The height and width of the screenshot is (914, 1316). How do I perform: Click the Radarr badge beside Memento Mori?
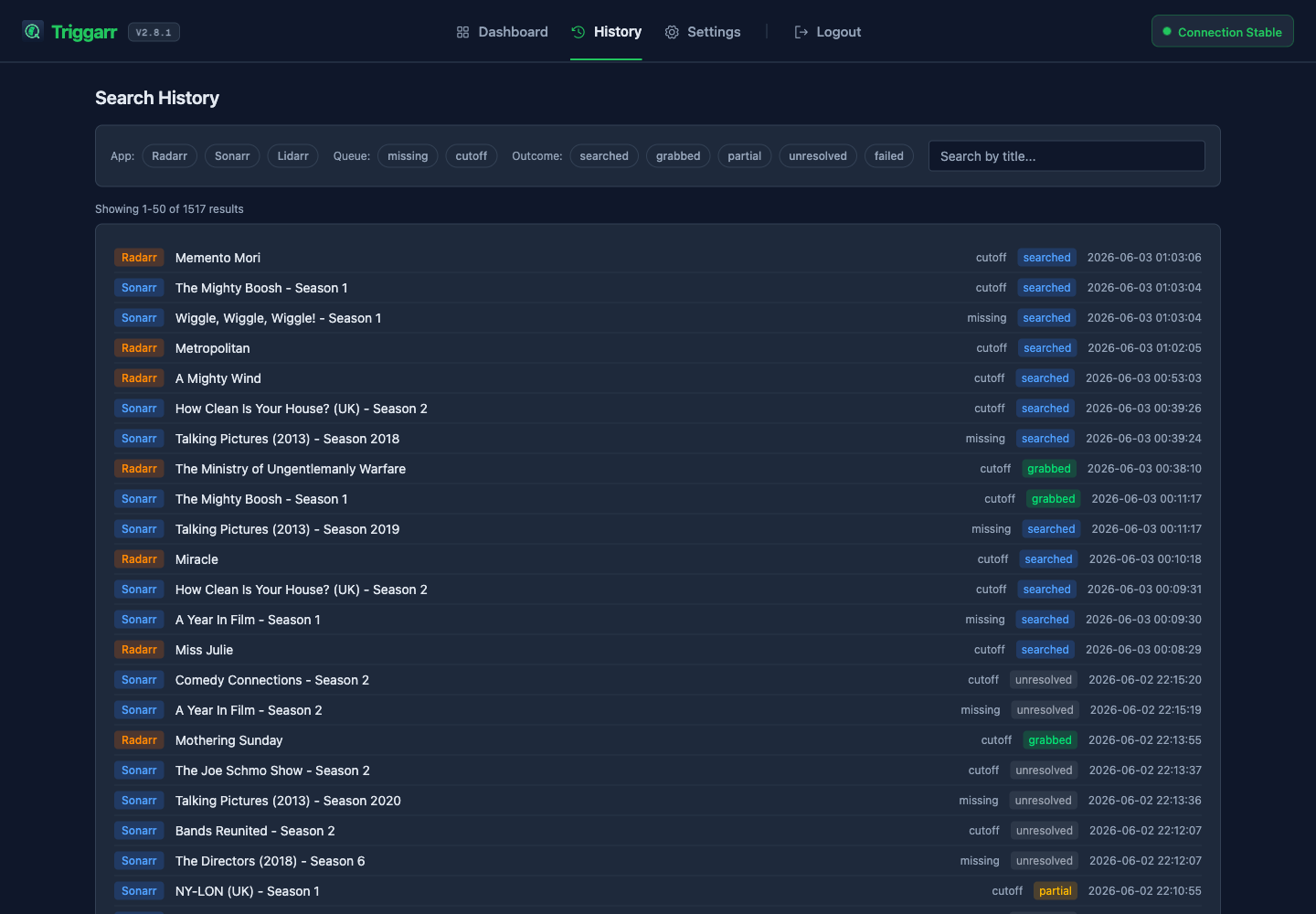click(139, 258)
